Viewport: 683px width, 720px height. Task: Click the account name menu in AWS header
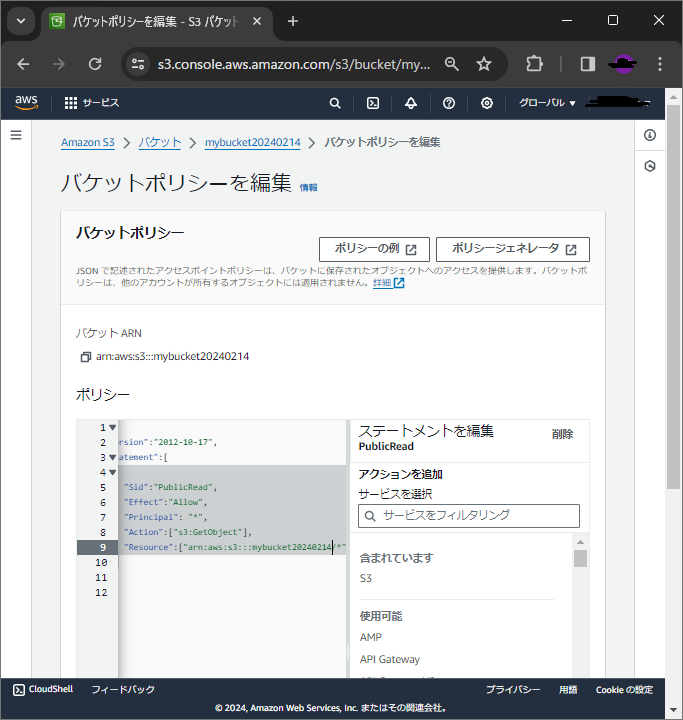point(618,103)
